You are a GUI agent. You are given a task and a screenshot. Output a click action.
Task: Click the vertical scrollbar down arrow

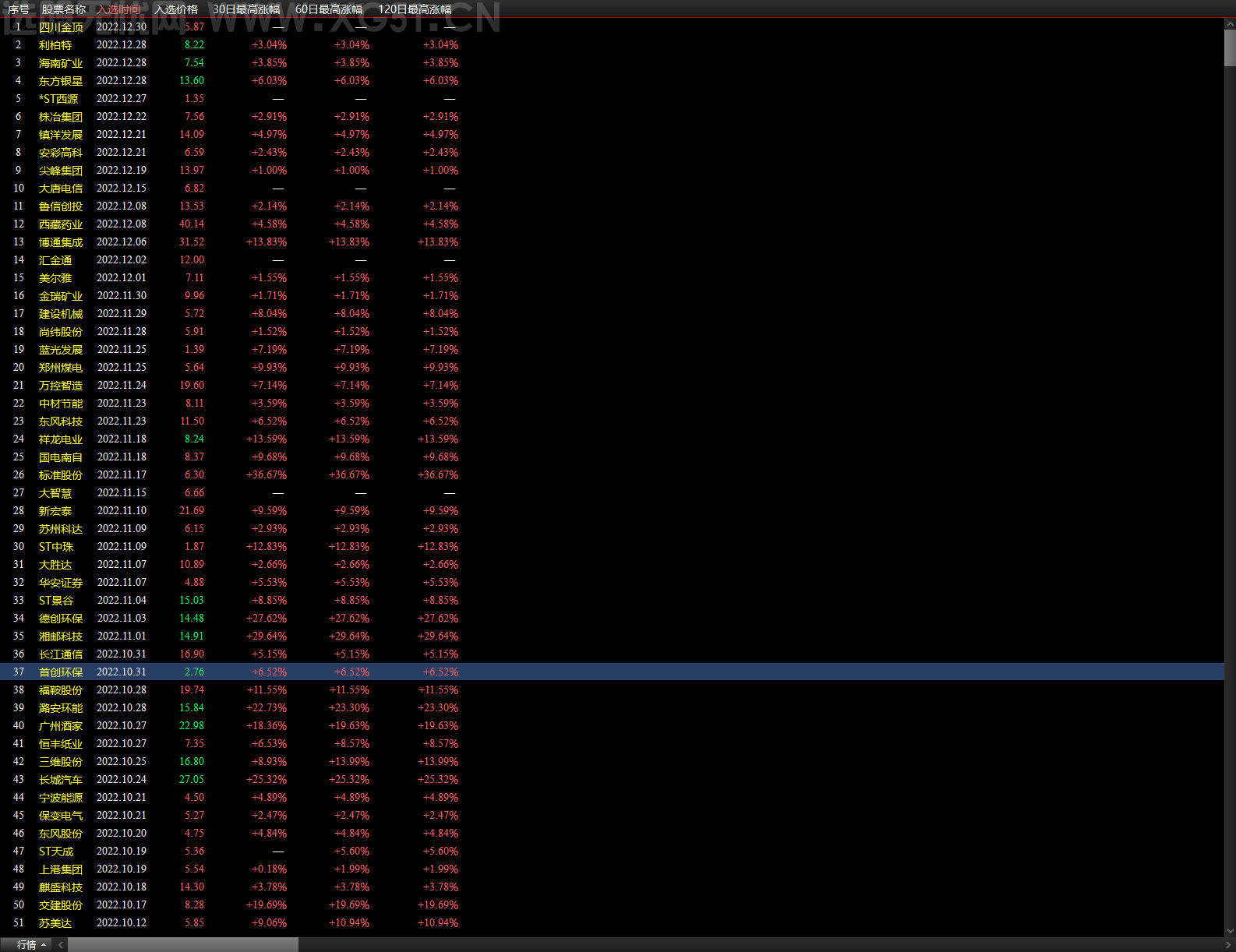[x=1230, y=930]
